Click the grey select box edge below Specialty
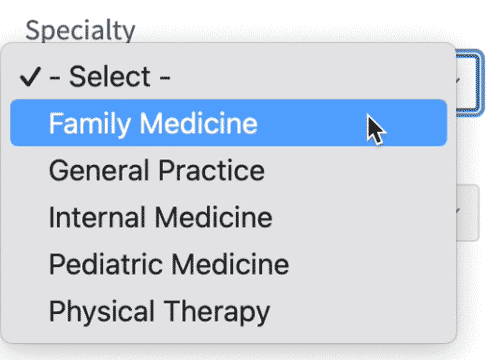The height and width of the screenshot is (360, 500). [x=468, y=212]
